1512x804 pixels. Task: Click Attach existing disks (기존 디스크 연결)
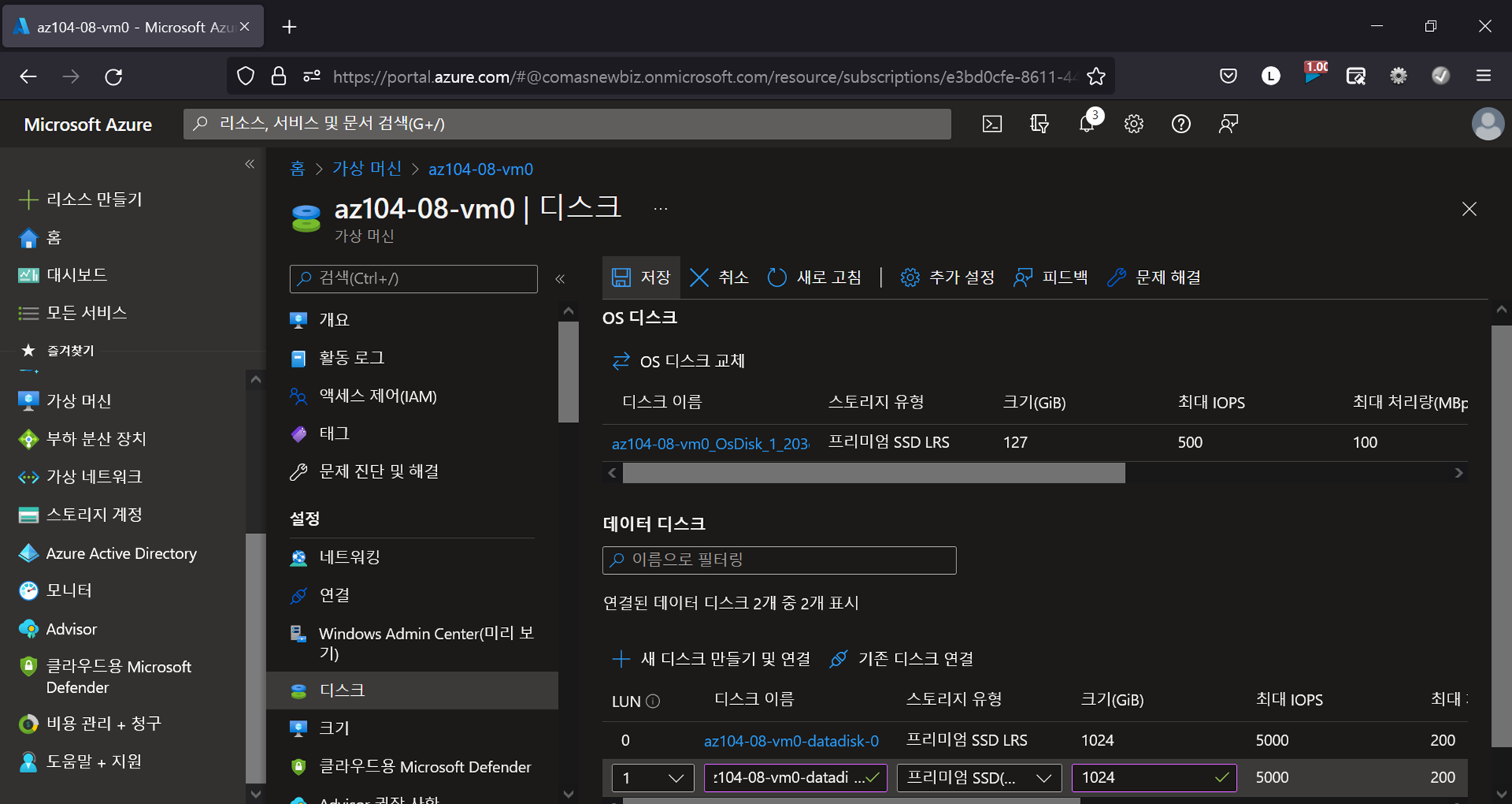(901, 659)
